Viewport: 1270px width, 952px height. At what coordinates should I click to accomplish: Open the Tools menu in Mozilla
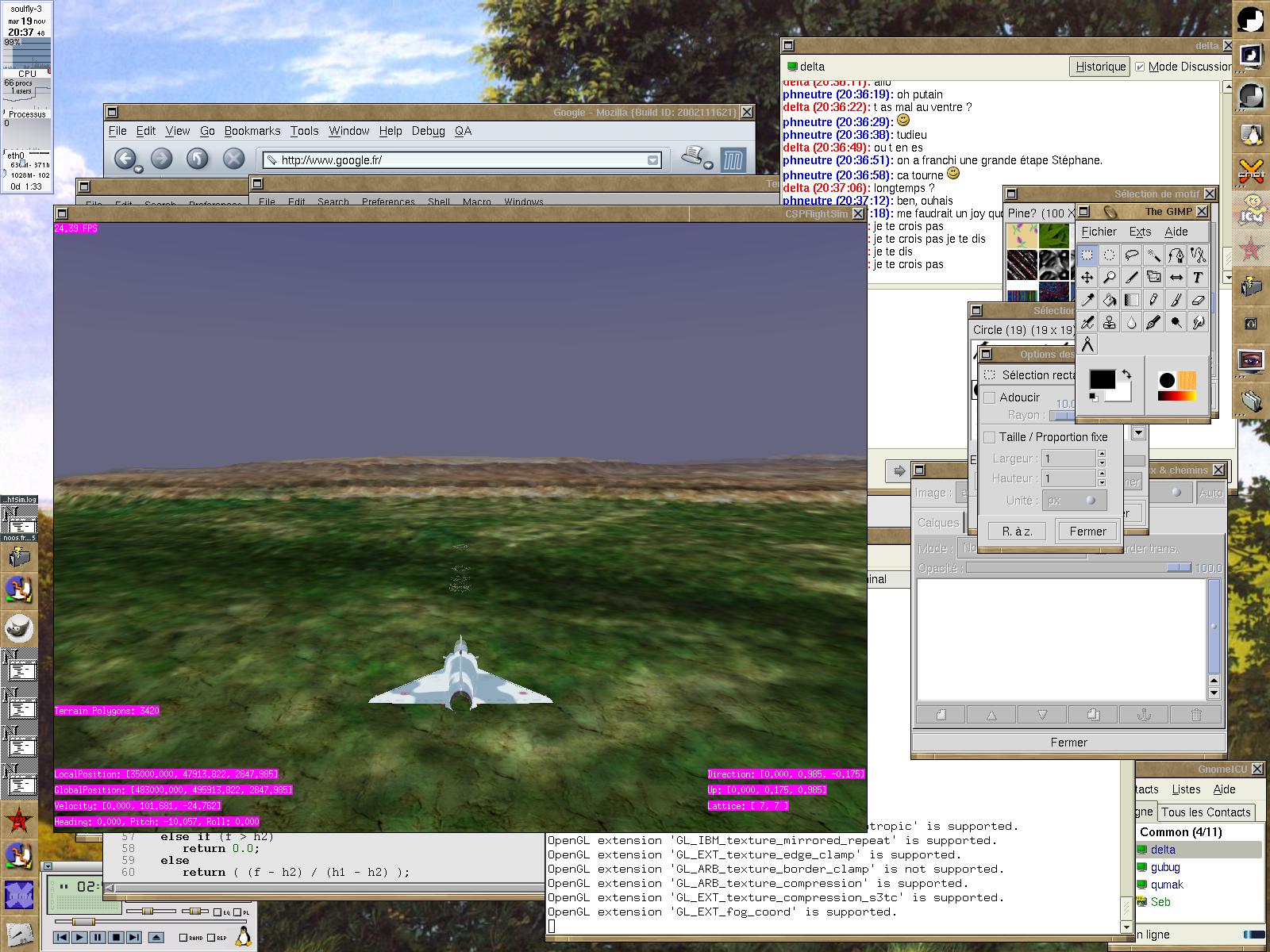click(x=304, y=131)
